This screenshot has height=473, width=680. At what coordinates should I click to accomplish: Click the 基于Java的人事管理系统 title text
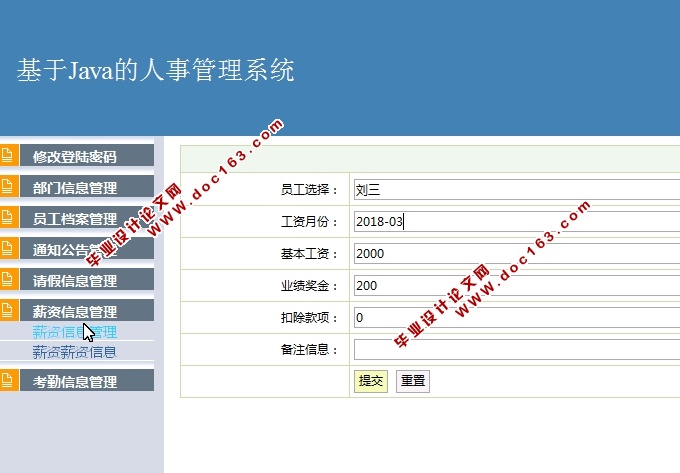[x=155, y=70]
